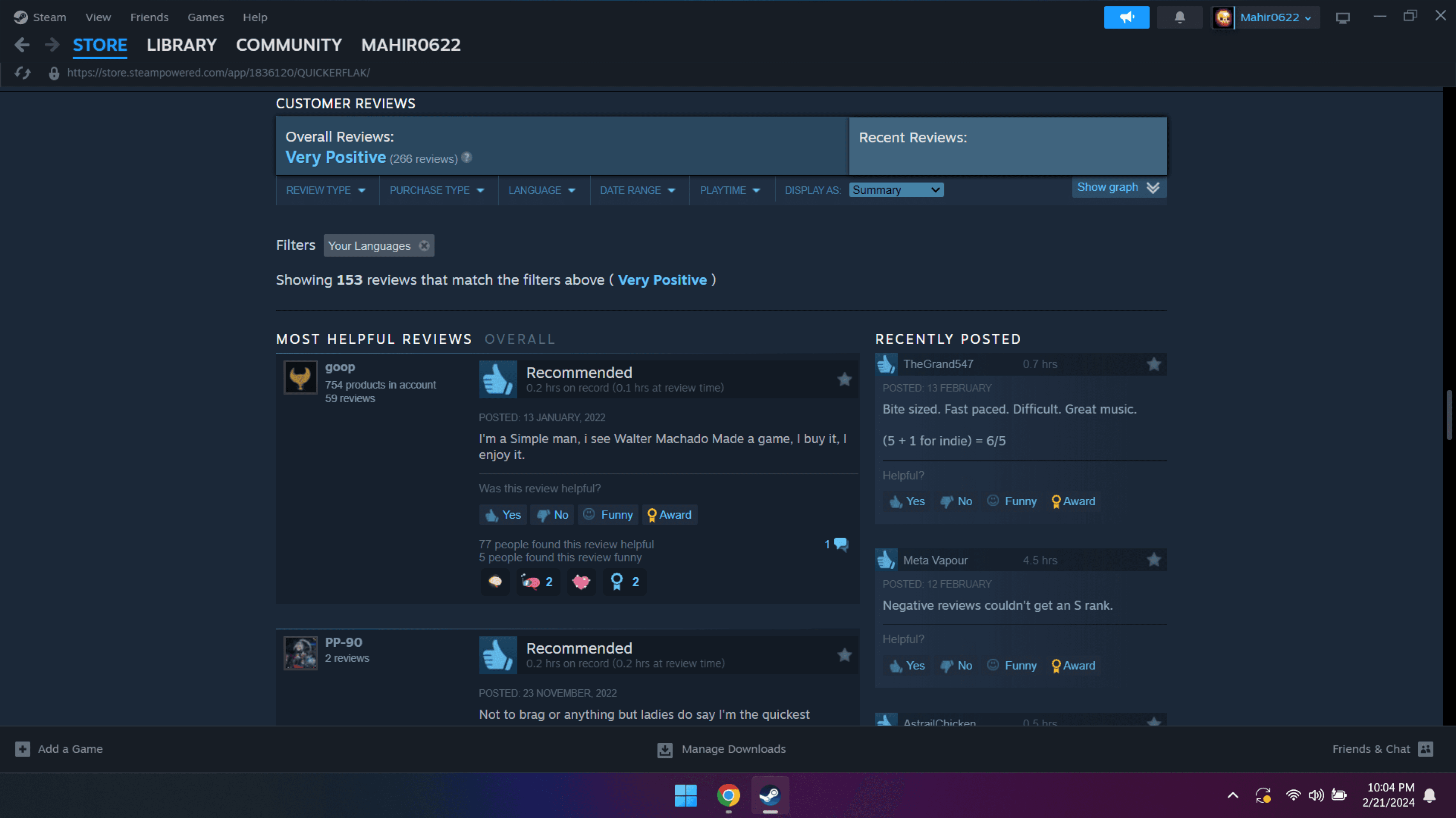The width and height of the screenshot is (1456, 818).
Task: Click the question mark next to 266 reviews
Action: click(x=466, y=158)
